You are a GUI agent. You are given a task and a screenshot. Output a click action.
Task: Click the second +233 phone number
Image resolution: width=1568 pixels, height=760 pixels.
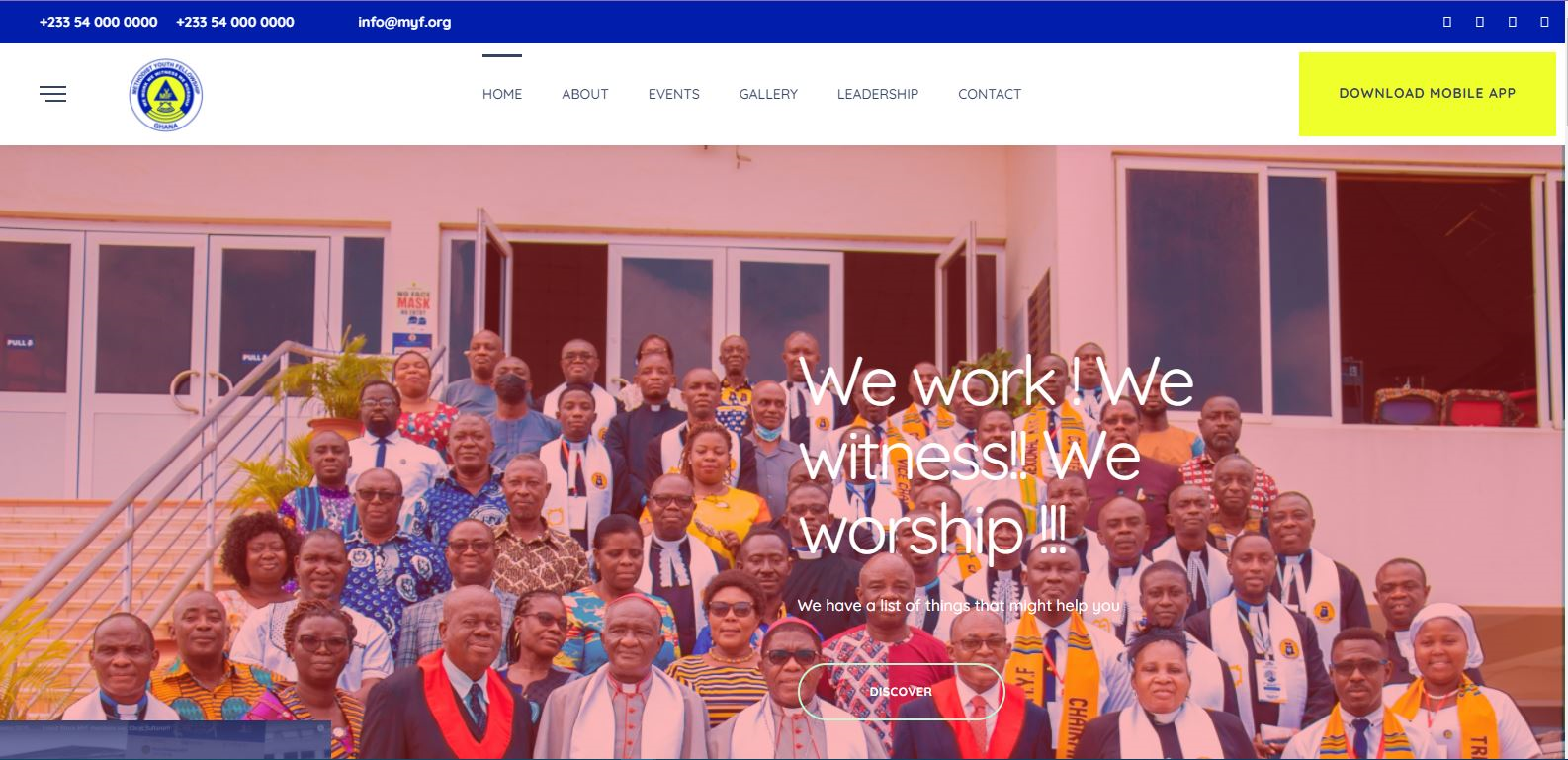[235, 22]
